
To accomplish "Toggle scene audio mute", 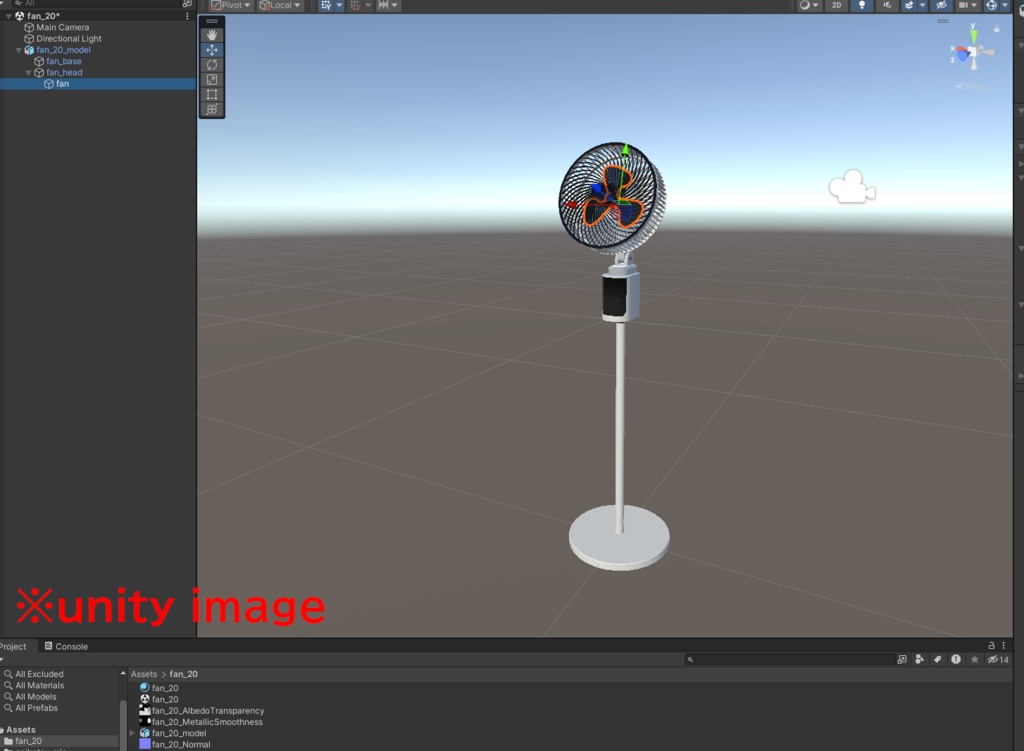I will click(887, 5).
